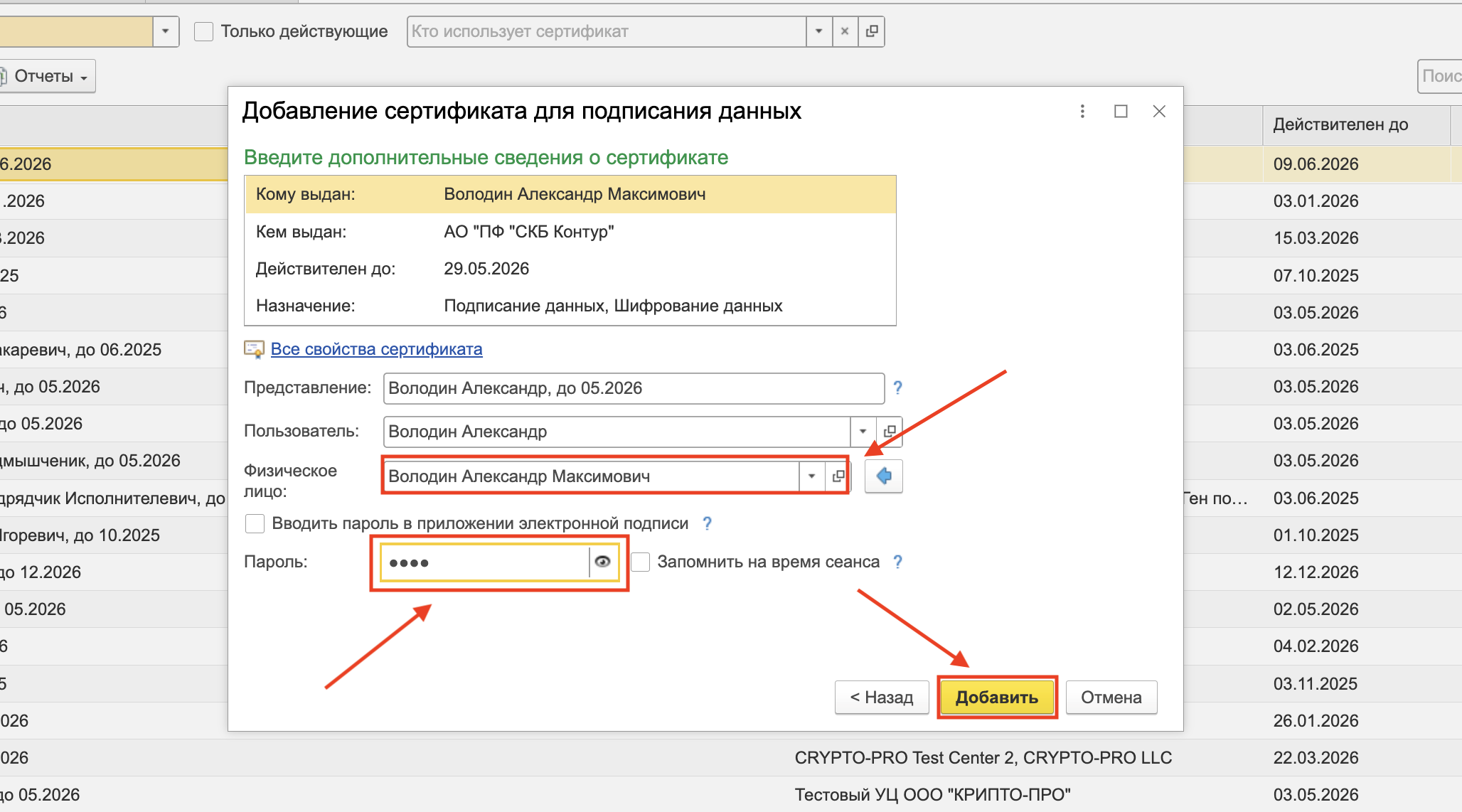Expand the Пользователь dropdown list
The width and height of the screenshot is (1462, 812).
(x=863, y=432)
